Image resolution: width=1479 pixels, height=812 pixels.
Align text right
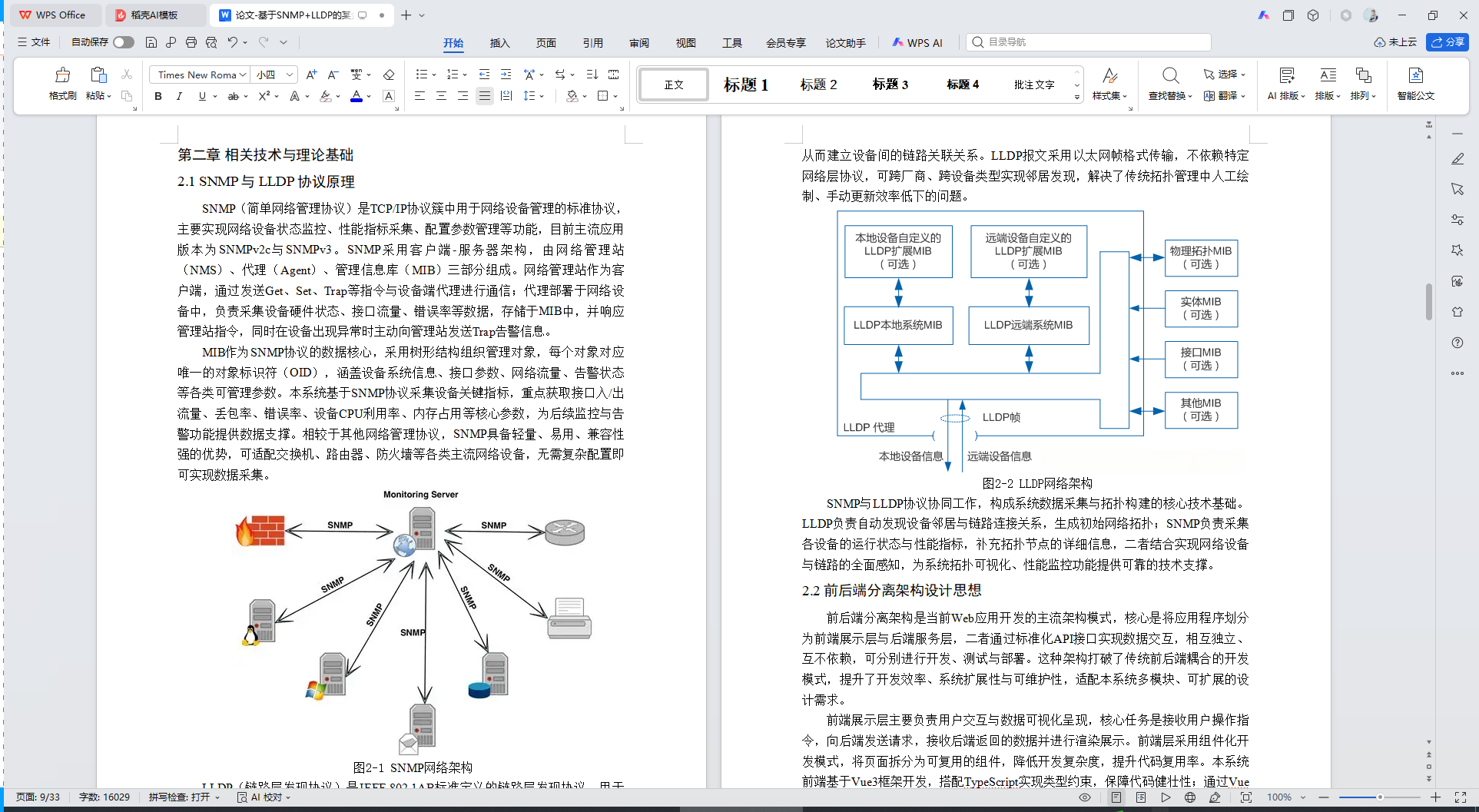point(463,96)
